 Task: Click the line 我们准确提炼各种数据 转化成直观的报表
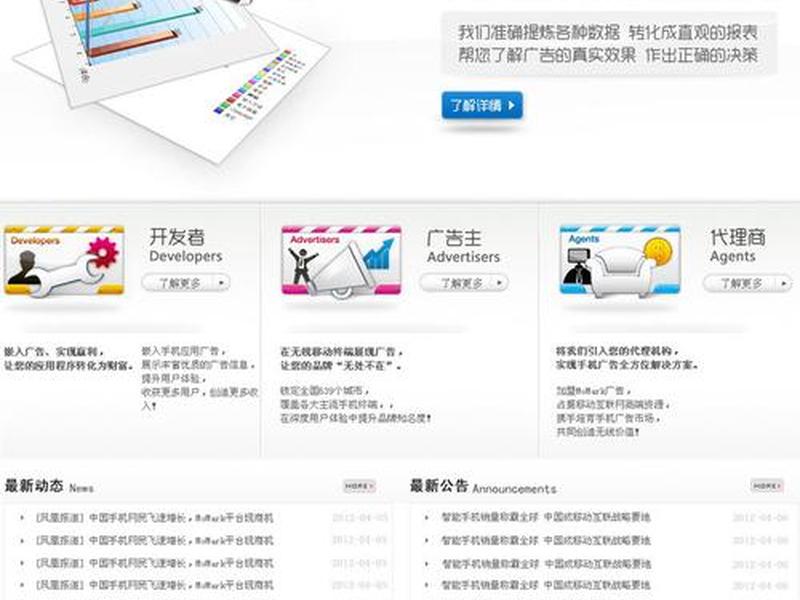click(x=607, y=33)
